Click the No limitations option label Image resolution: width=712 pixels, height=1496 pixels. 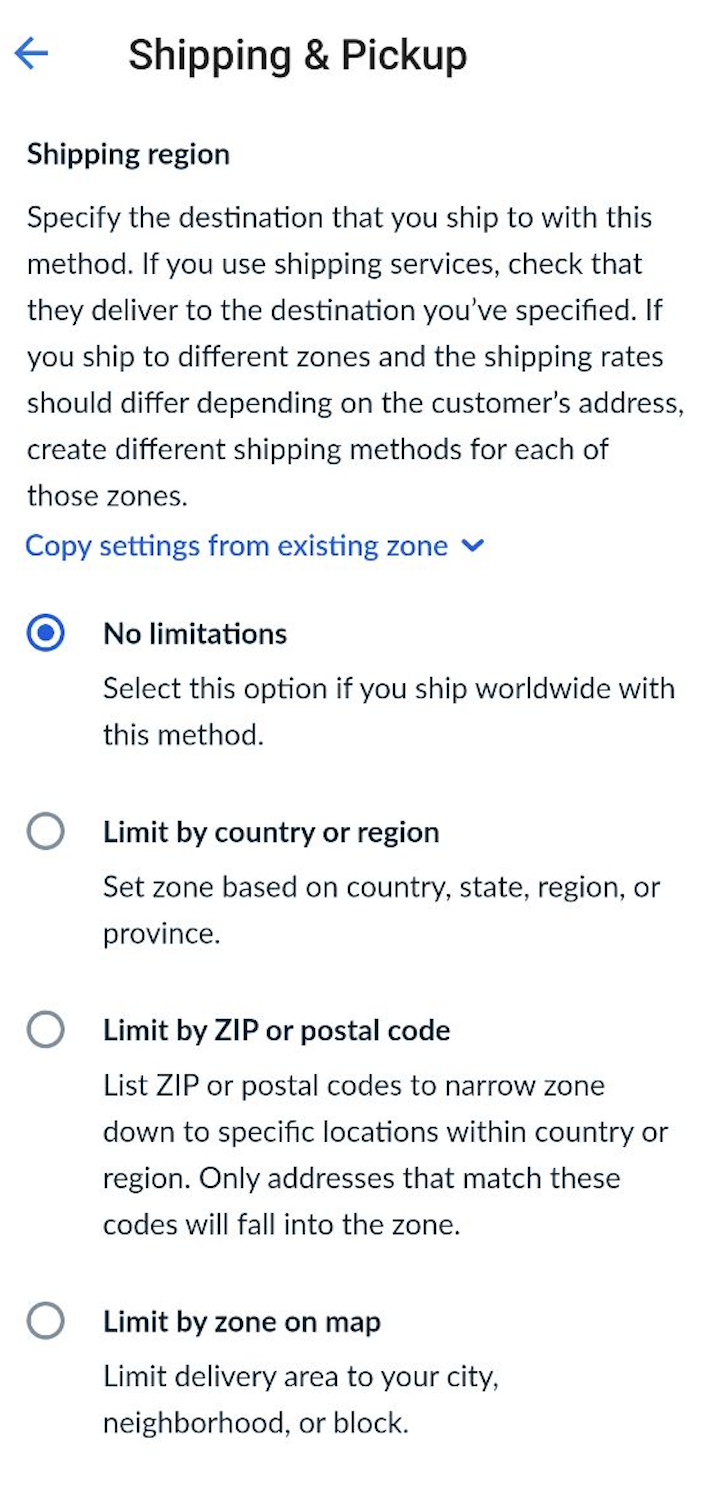point(195,634)
